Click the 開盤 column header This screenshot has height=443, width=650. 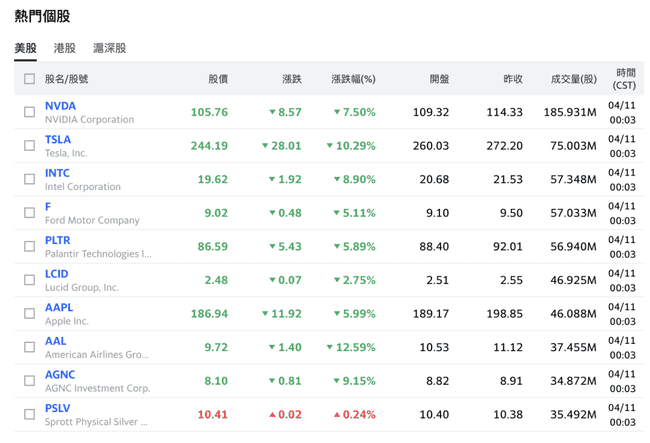[x=439, y=79]
